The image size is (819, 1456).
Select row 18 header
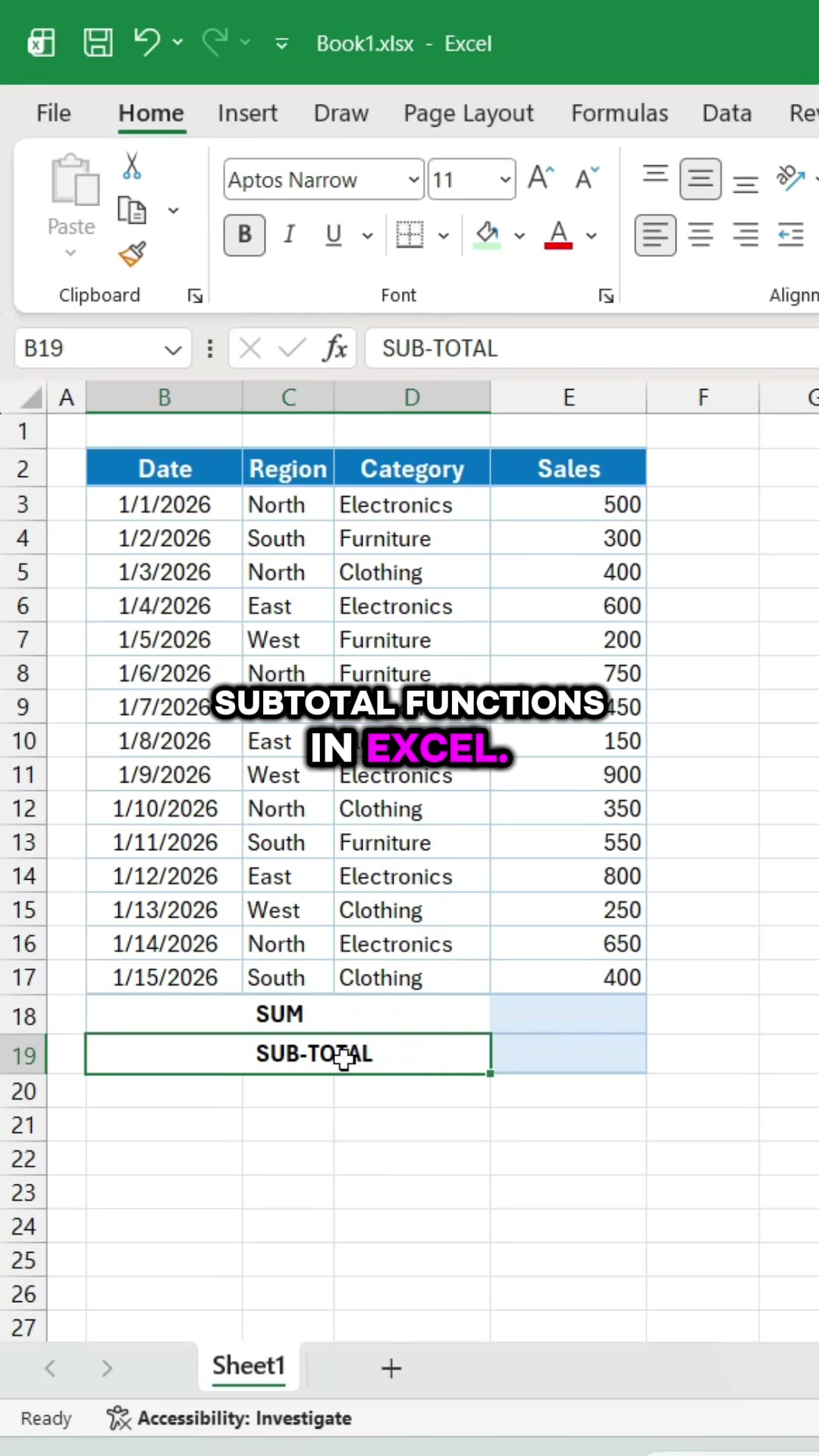[24, 1016]
